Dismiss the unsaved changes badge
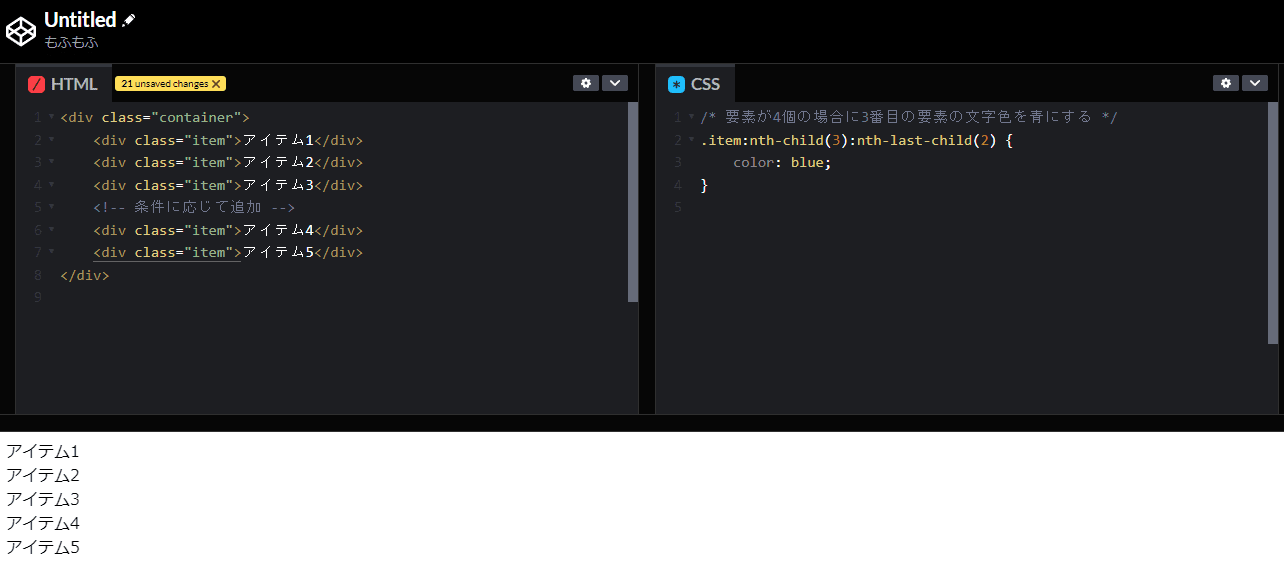 tap(216, 84)
